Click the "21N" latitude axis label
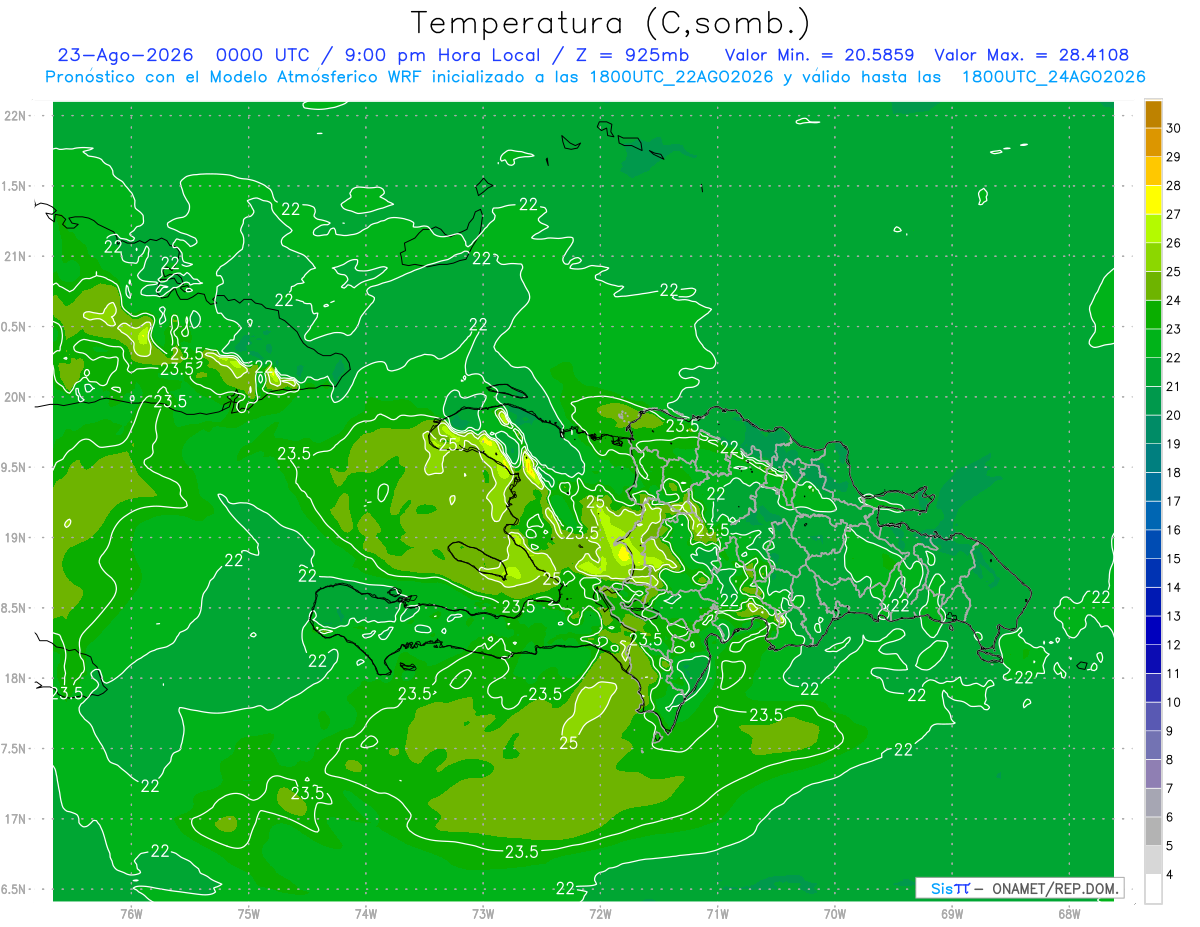 point(15,256)
